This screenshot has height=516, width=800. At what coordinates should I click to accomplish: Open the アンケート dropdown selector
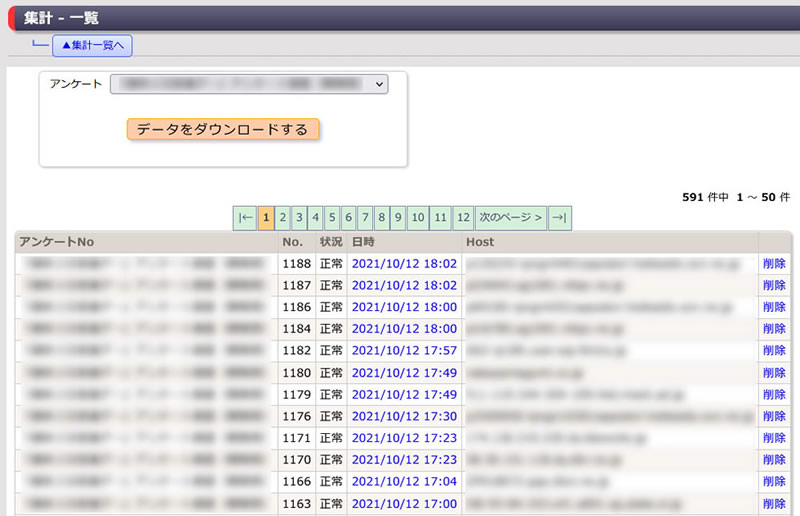tap(248, 85)
